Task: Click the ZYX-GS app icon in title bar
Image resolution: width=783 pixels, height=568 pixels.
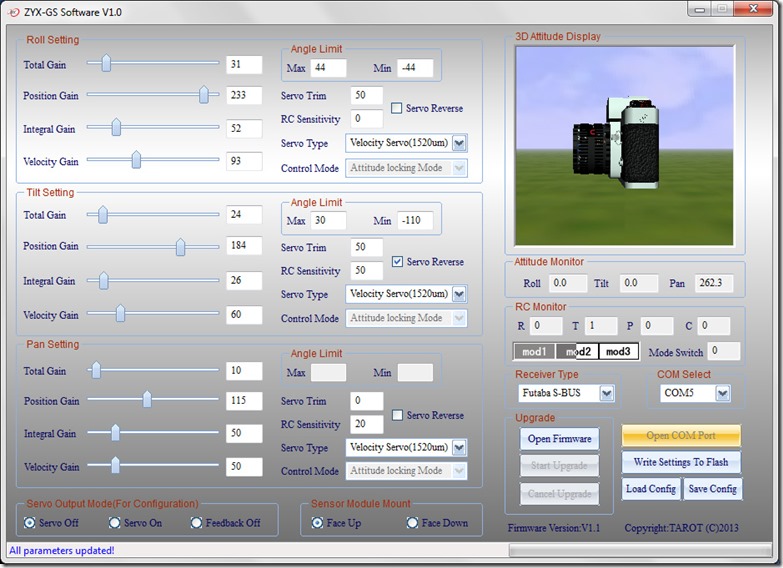Action: point(11,10)
